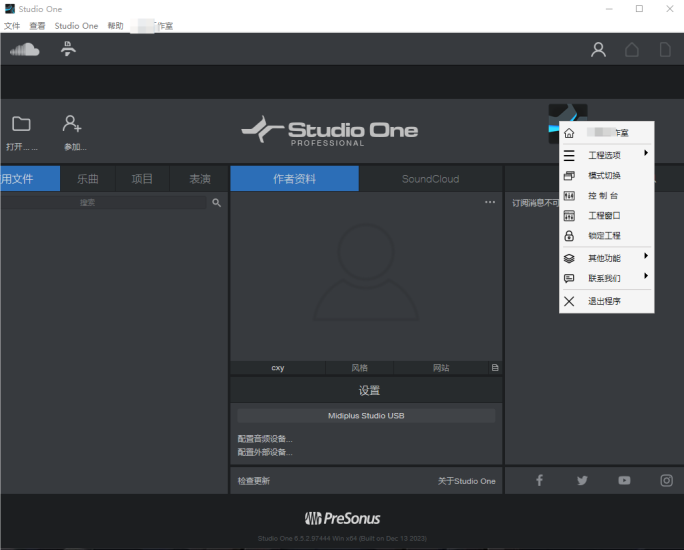
Task: Open the Instagram link icon
Action: click(x=666, y=480)
